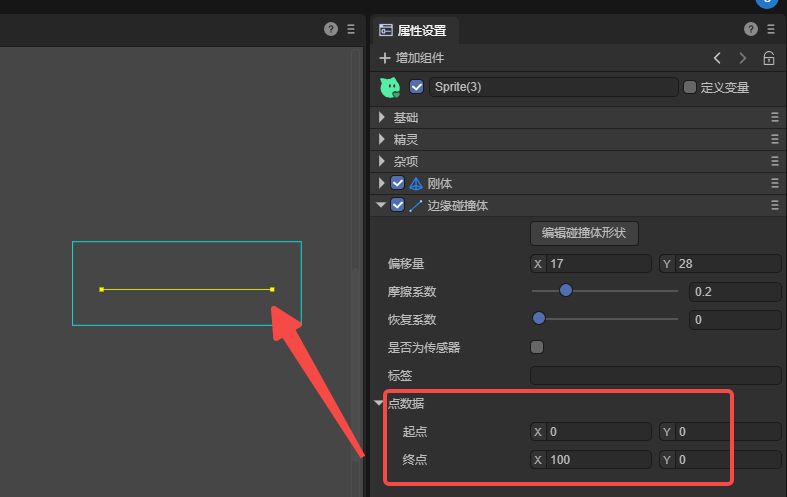Go back with the left arrow icon
The width and height of the screenshot is (787, 497).
click(717, 58)
